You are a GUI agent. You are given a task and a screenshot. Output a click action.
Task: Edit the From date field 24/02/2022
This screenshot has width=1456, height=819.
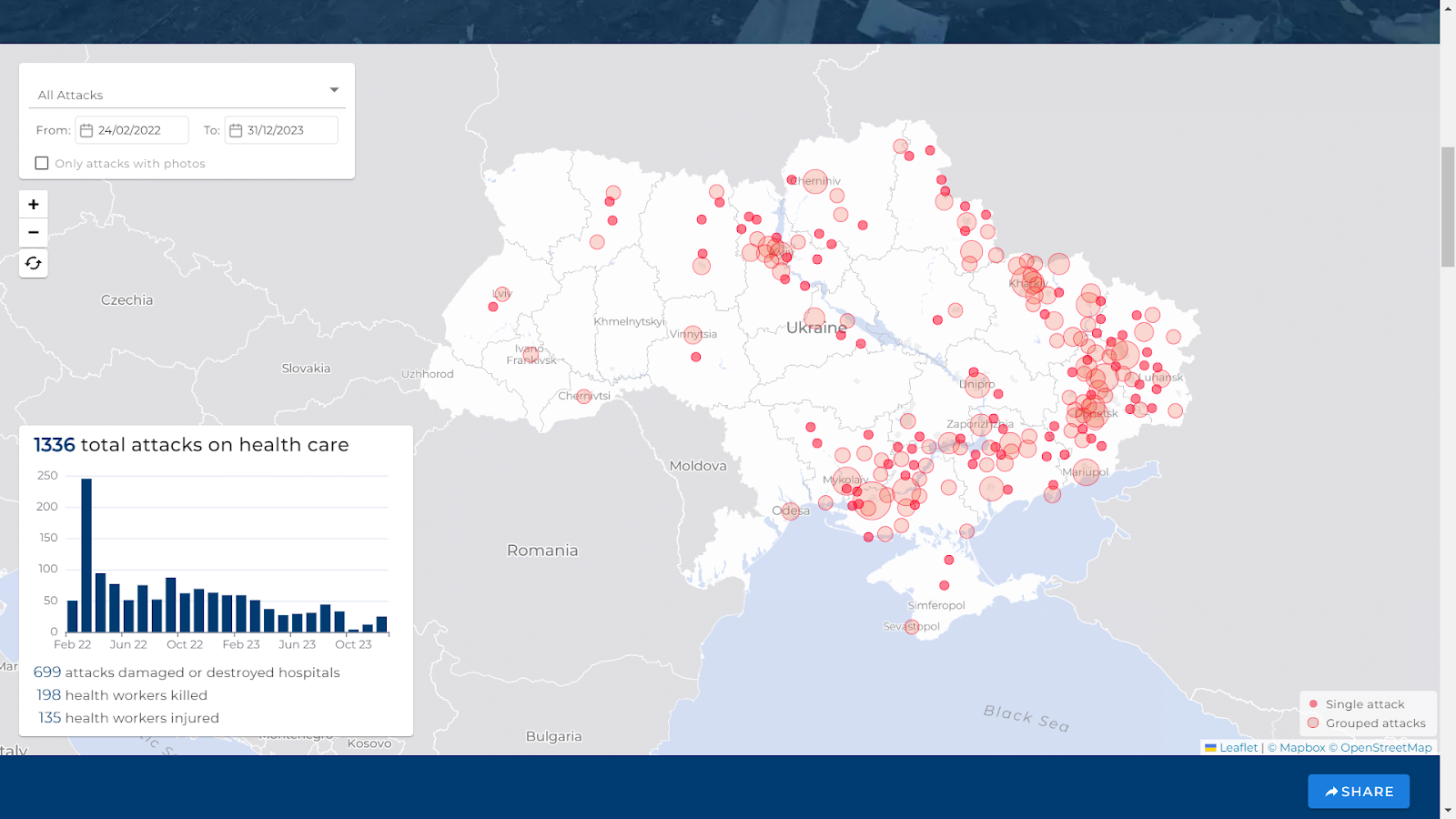[x=132, y=130]
